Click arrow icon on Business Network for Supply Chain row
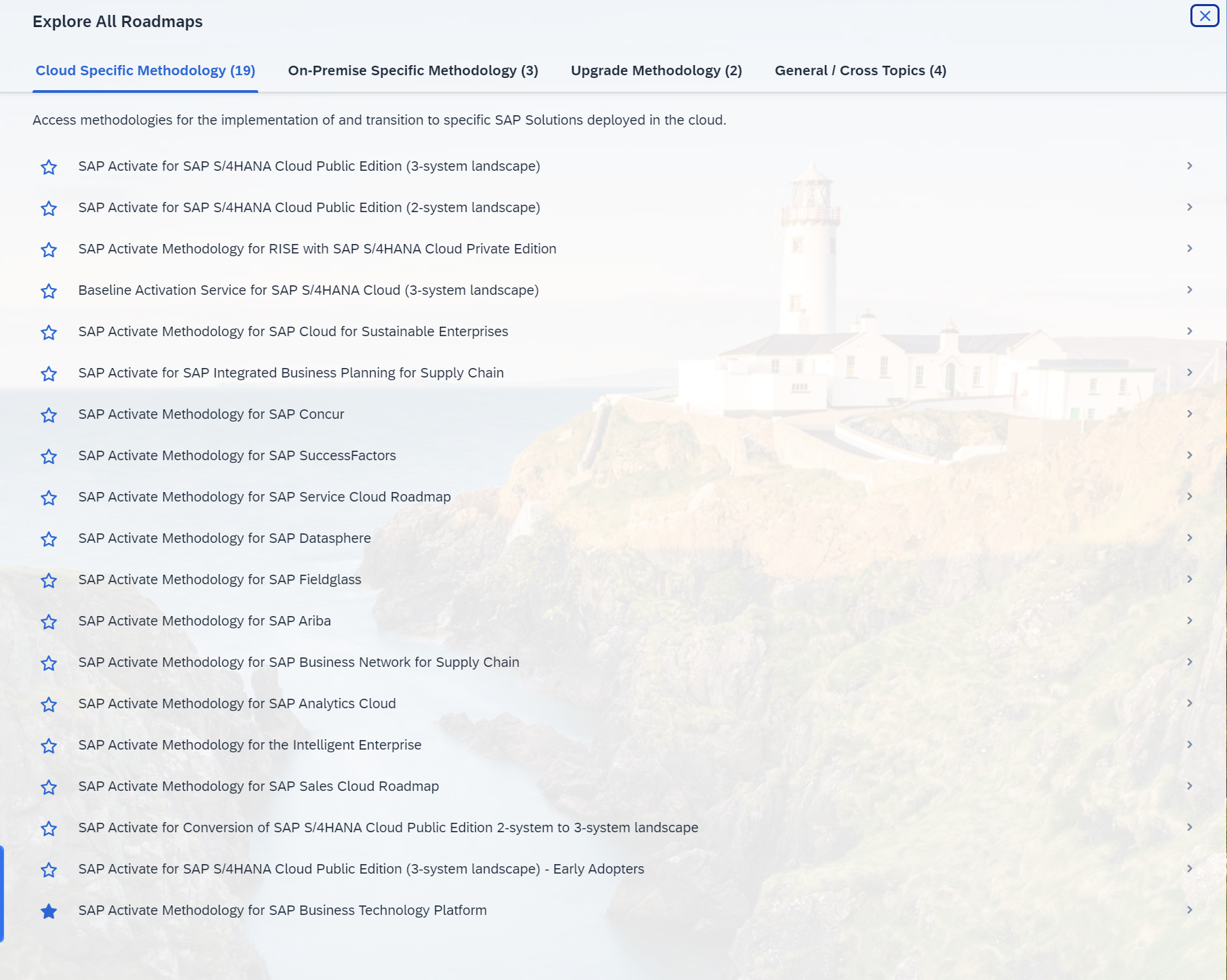This screenshot has width=1227, height=980. [1190, 661]
